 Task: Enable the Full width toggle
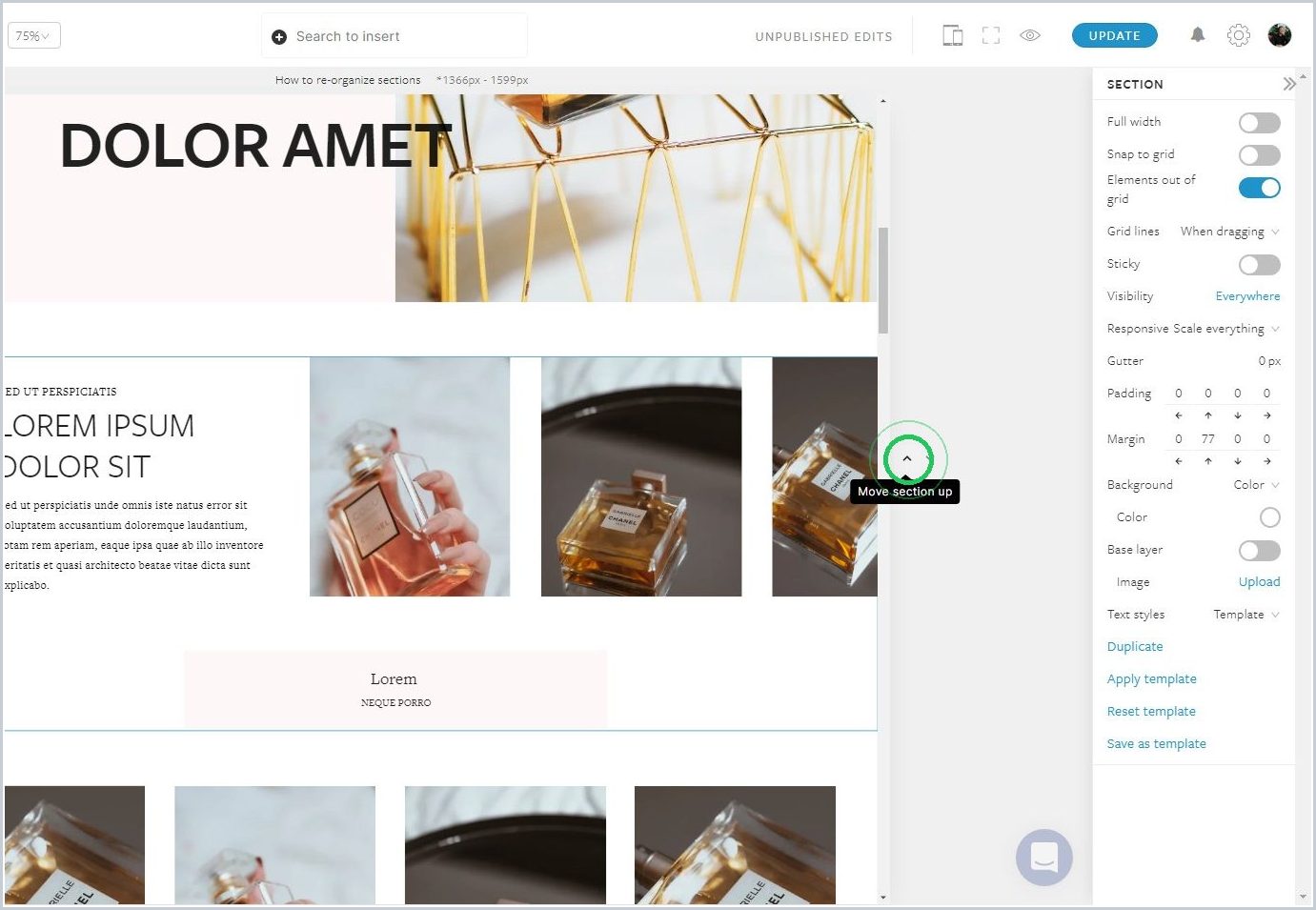pyautogui.click(x=1259, y=123)
